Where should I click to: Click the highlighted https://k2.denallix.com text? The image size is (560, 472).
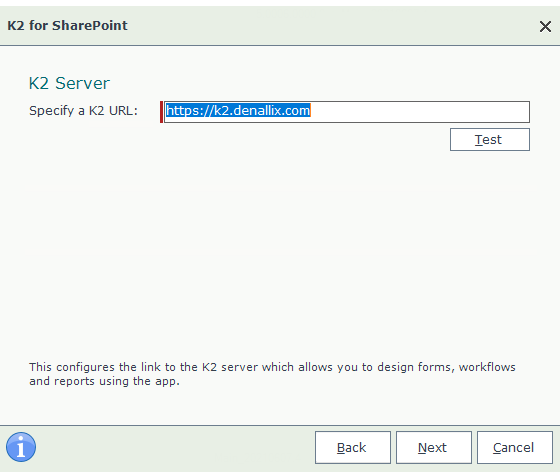(238, 110)
